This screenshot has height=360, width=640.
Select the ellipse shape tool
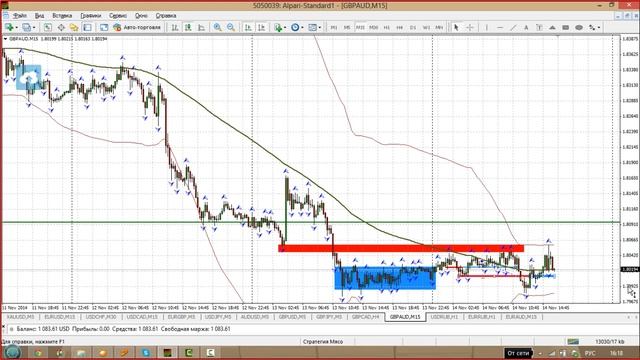(579, 27)
